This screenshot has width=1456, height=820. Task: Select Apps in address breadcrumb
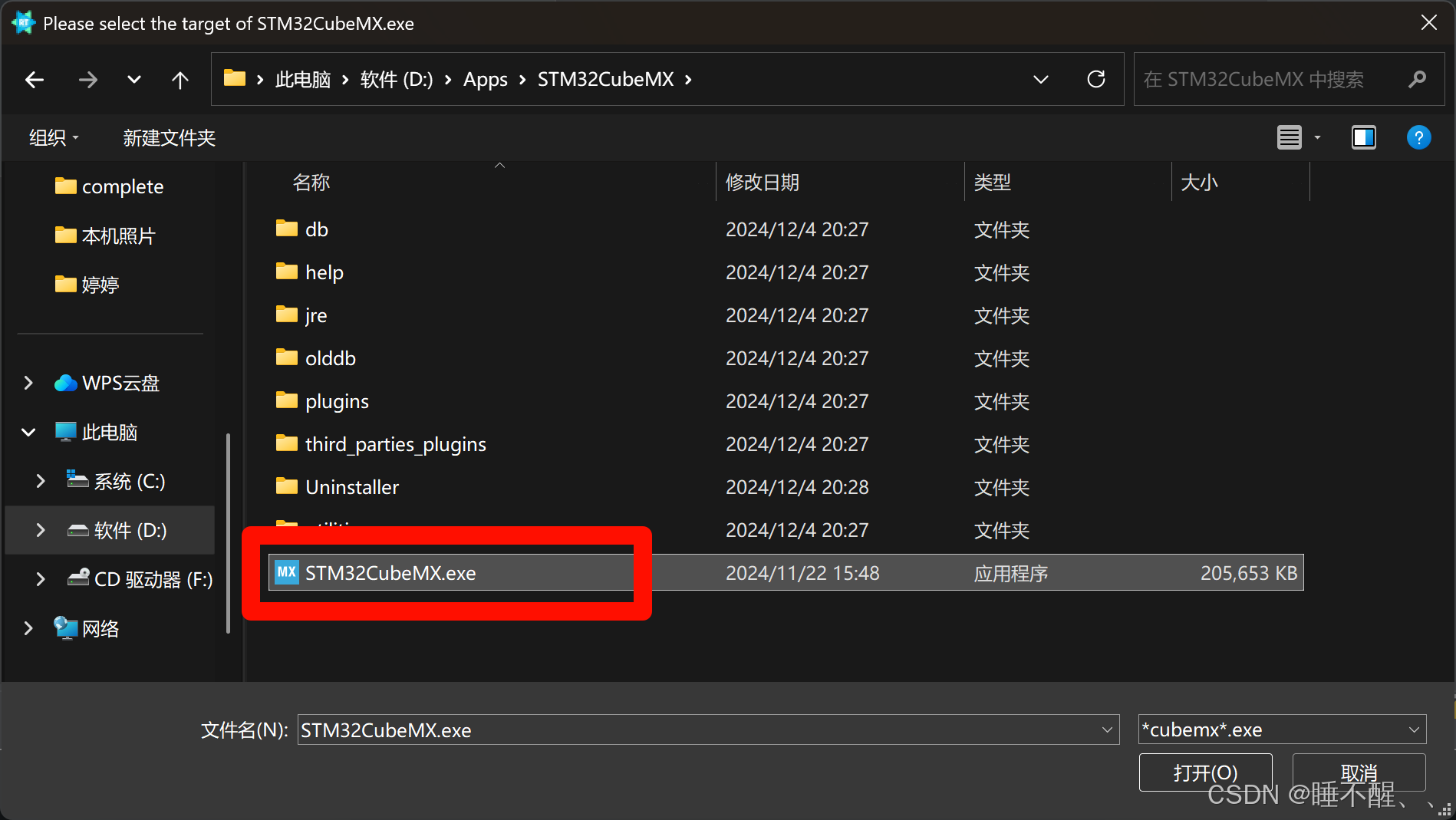(486, 79)
